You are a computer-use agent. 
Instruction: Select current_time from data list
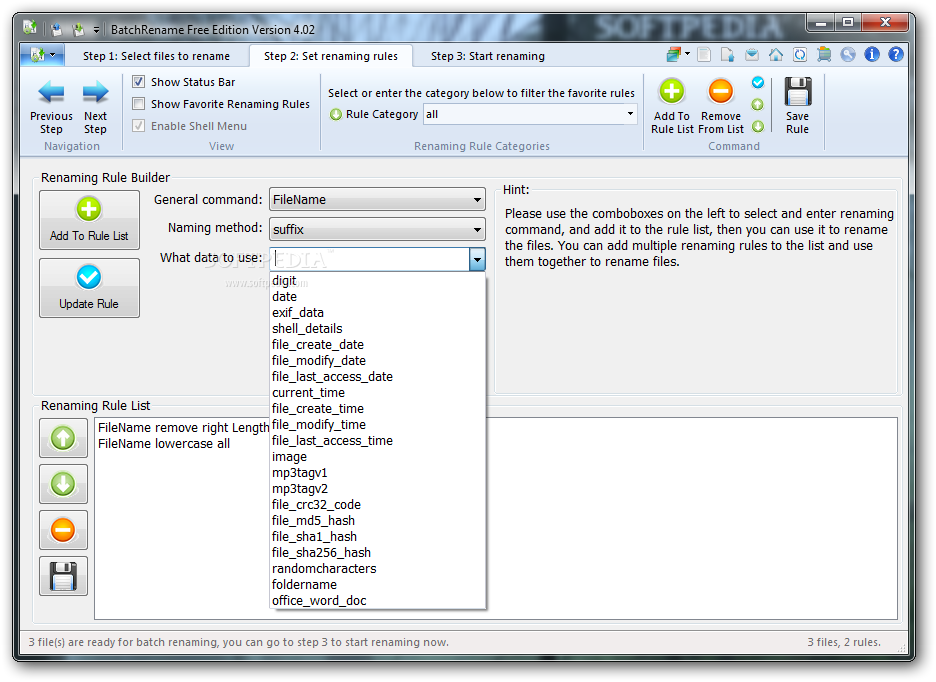pyautogui.click(x=378, y=392)
